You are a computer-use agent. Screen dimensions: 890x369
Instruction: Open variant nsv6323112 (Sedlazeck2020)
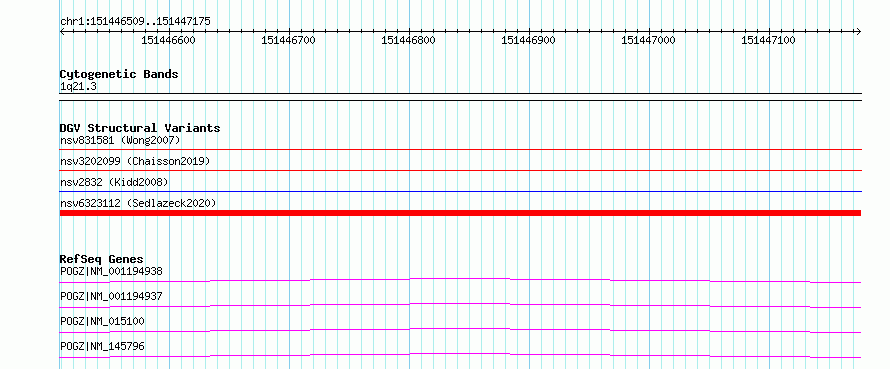click(x=138, y=203)
